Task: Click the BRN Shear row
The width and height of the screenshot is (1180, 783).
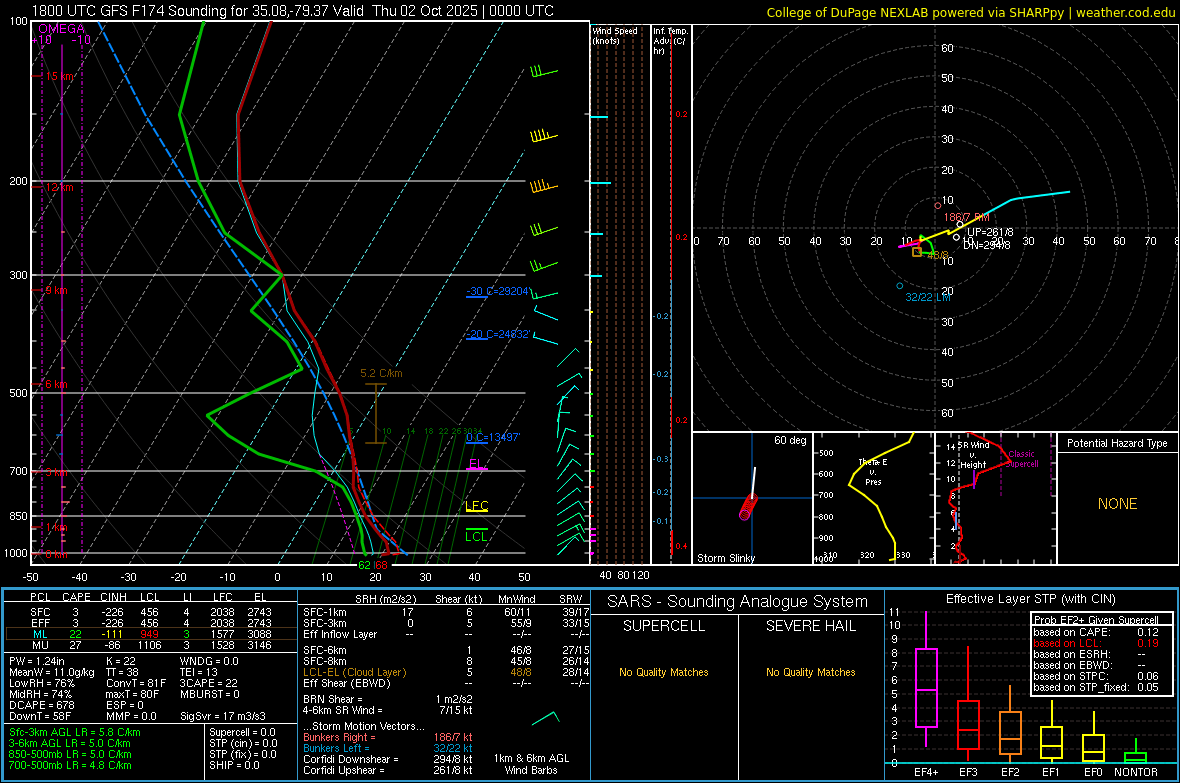Action: pos(388,699)
